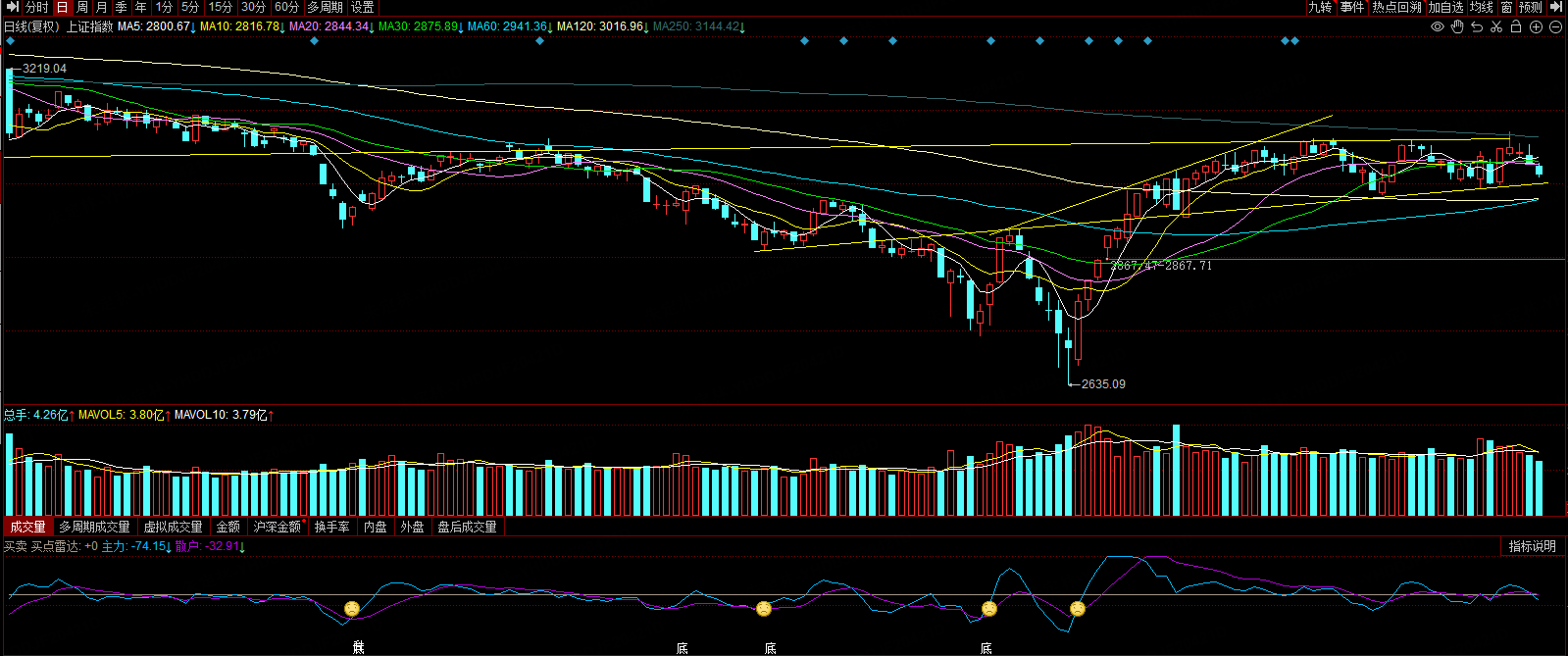The height and width of the screenshot is (656, 1568).
Task: Open the 九转 indicator dropdown
Action: click(1321, 7)
